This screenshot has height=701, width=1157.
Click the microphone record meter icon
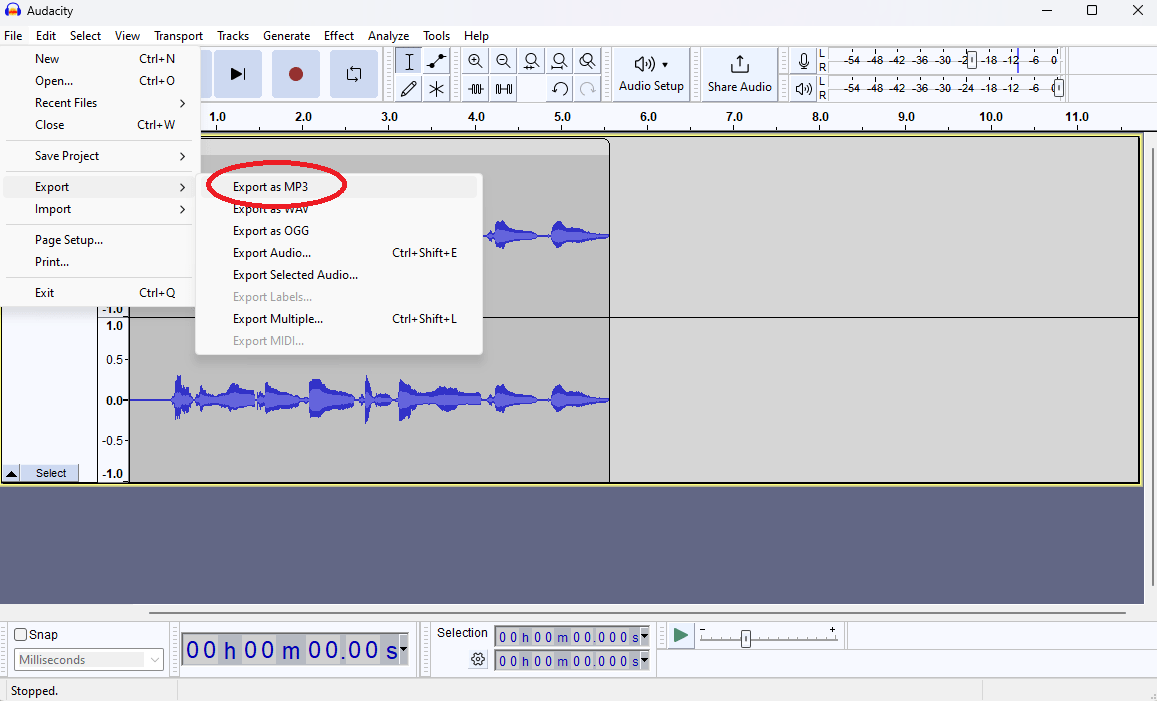pyautogui.click(x=804, y=61)
